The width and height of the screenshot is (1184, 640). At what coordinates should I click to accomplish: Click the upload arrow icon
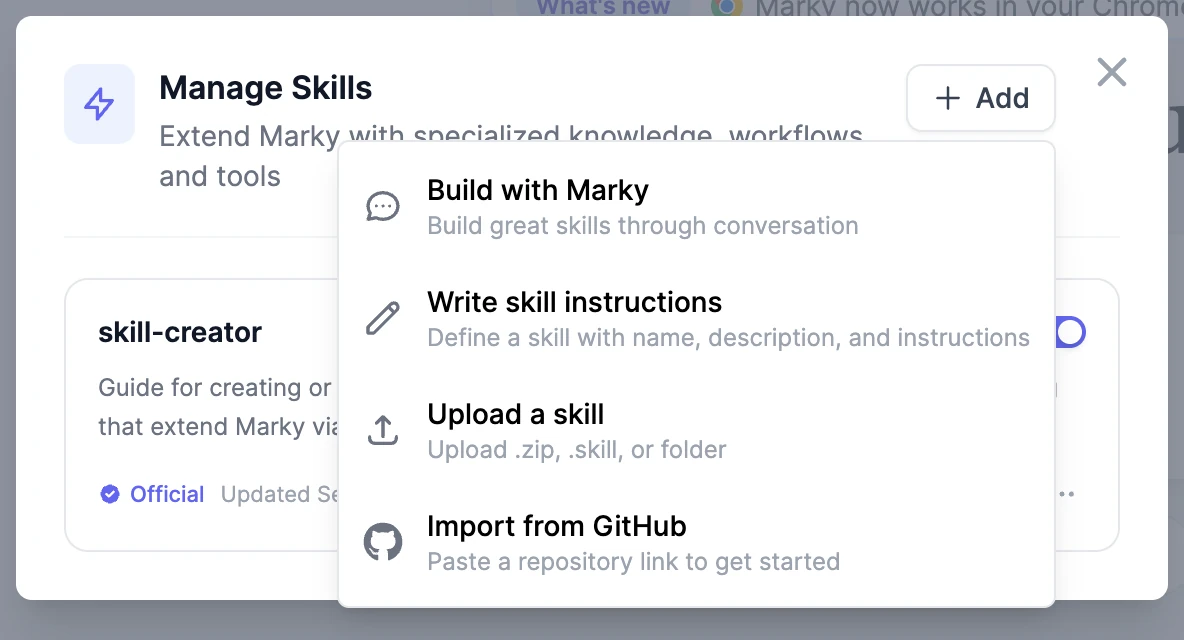[x=383, y=430]
